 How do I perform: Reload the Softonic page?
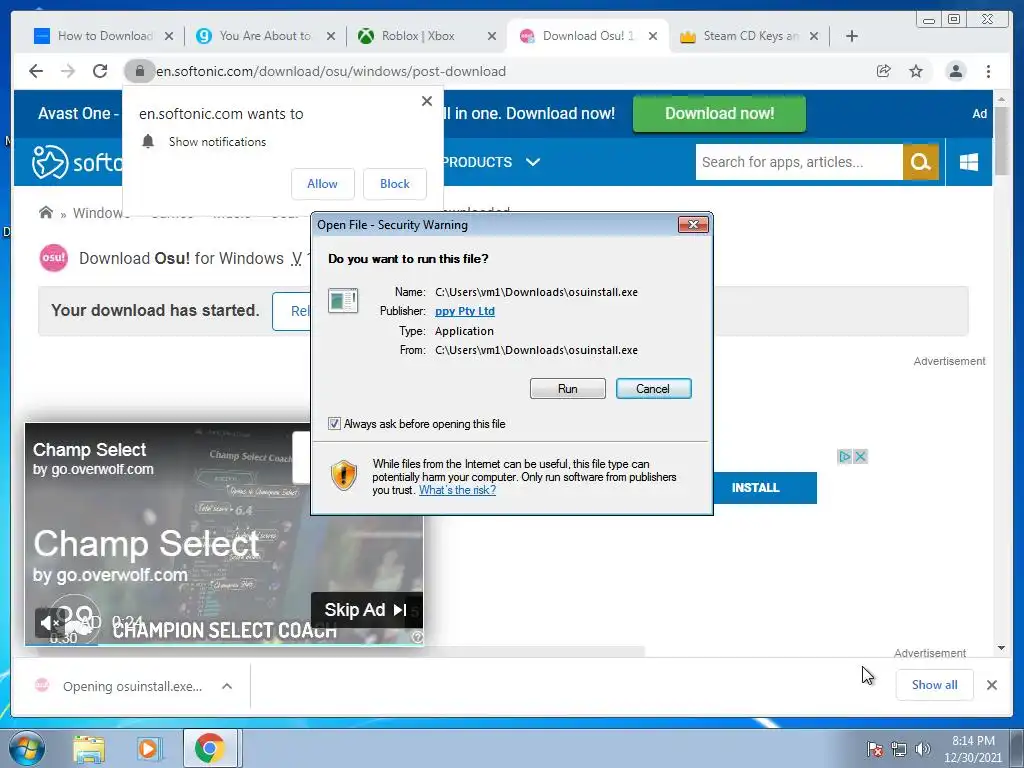(100, 71)
